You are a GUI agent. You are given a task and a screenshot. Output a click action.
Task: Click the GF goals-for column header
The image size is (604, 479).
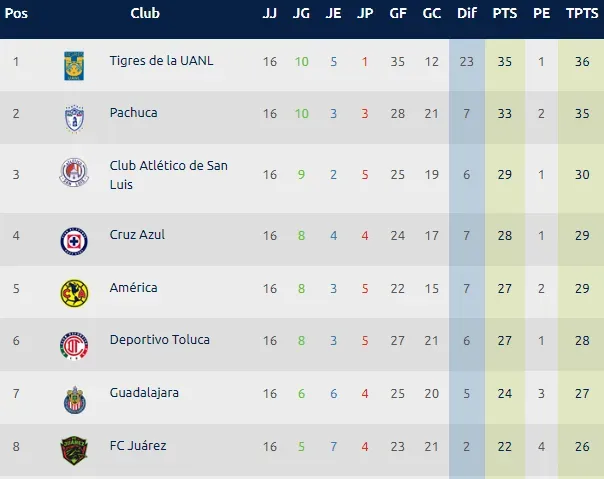[x=397, y=14]
